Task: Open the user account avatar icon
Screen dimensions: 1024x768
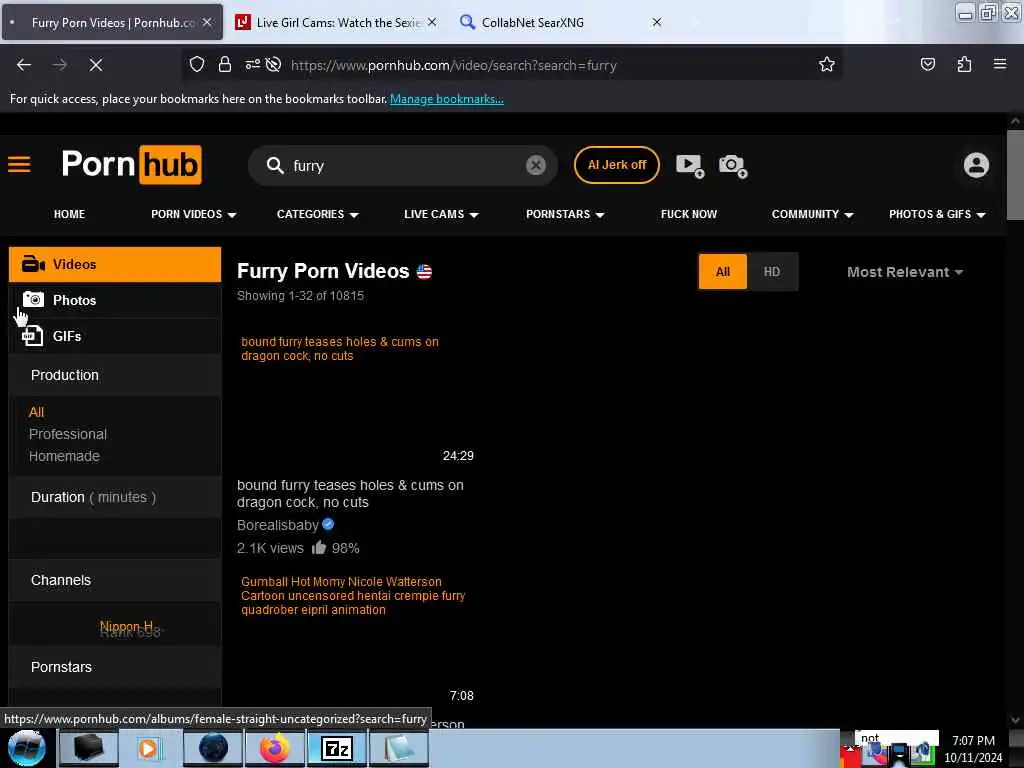Action: point(976,165)
